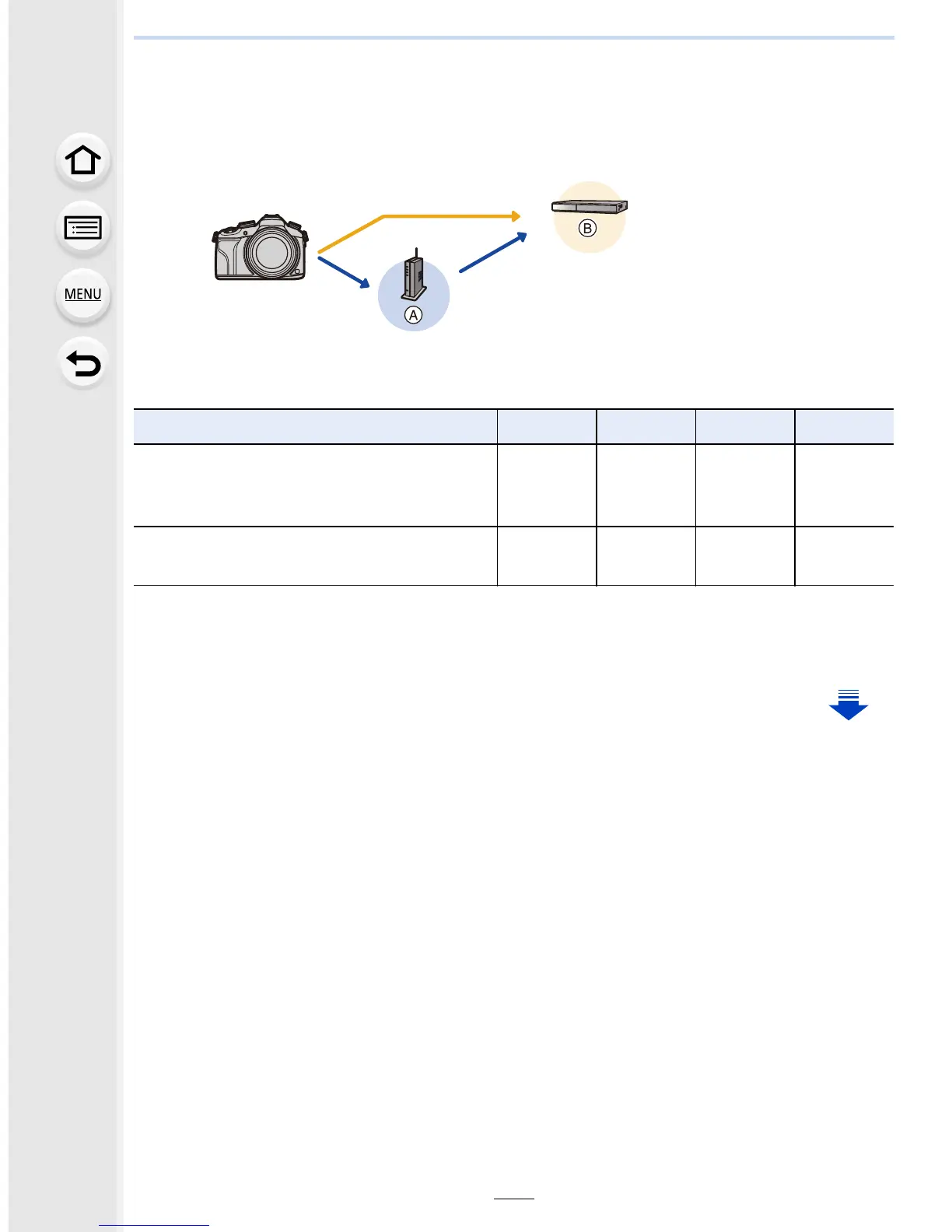Viewport: 952px width, 1232px height.
Task: Click the large first-row table cell
Action: click(315, 485)
